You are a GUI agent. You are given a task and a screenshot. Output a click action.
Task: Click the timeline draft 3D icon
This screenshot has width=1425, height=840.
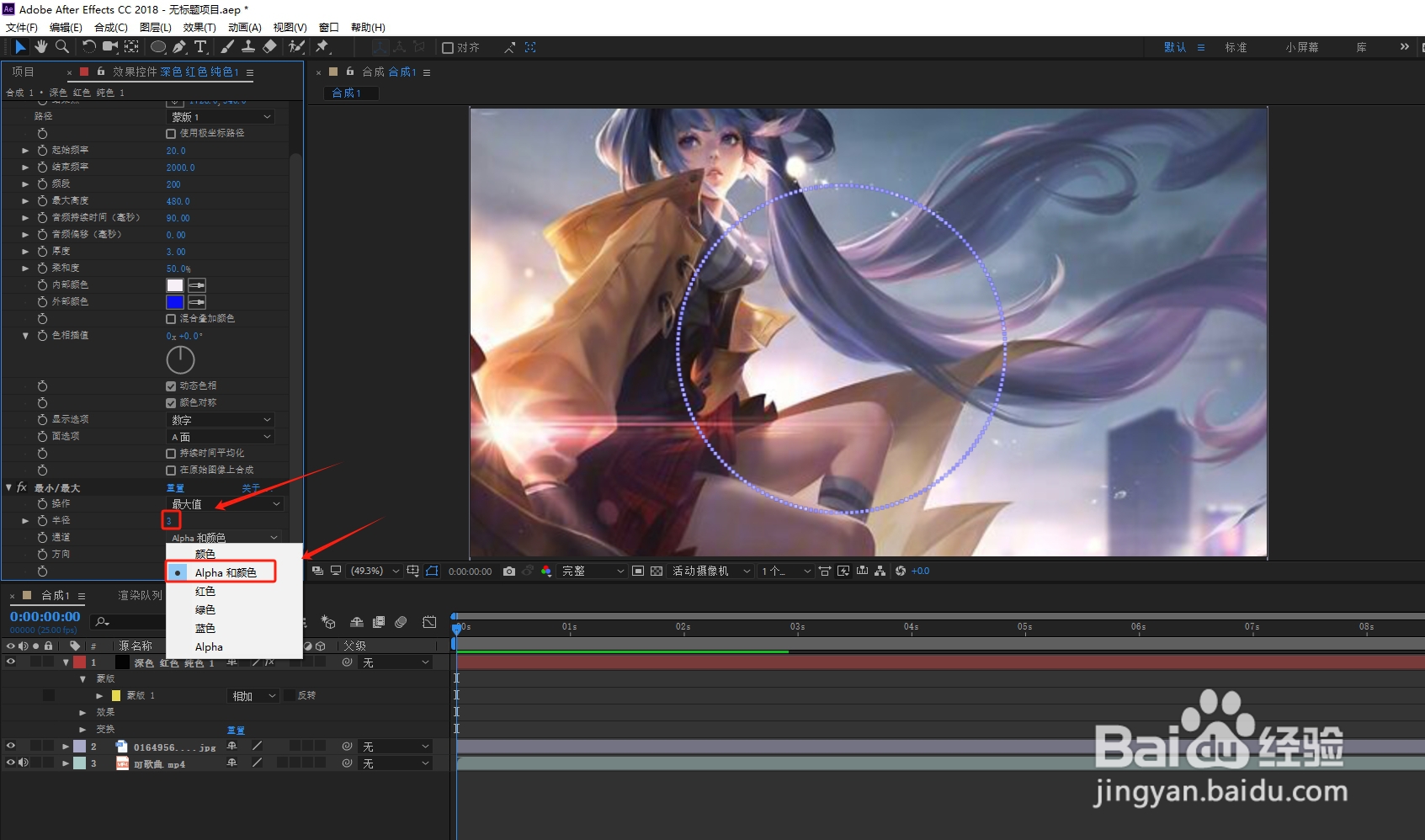coord(328,622)
